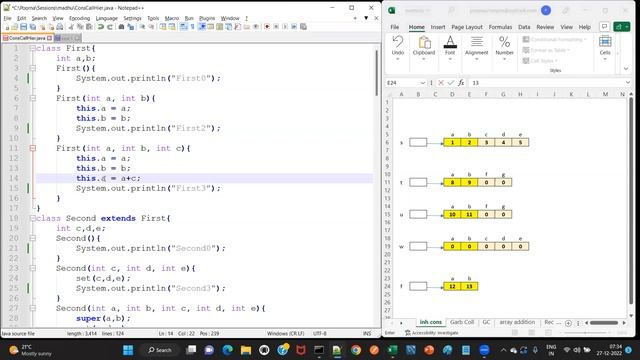The width and height of the screenshot is (640, 360).
Task: Open Notepad++ Macro menu
Action: point(172,18)
